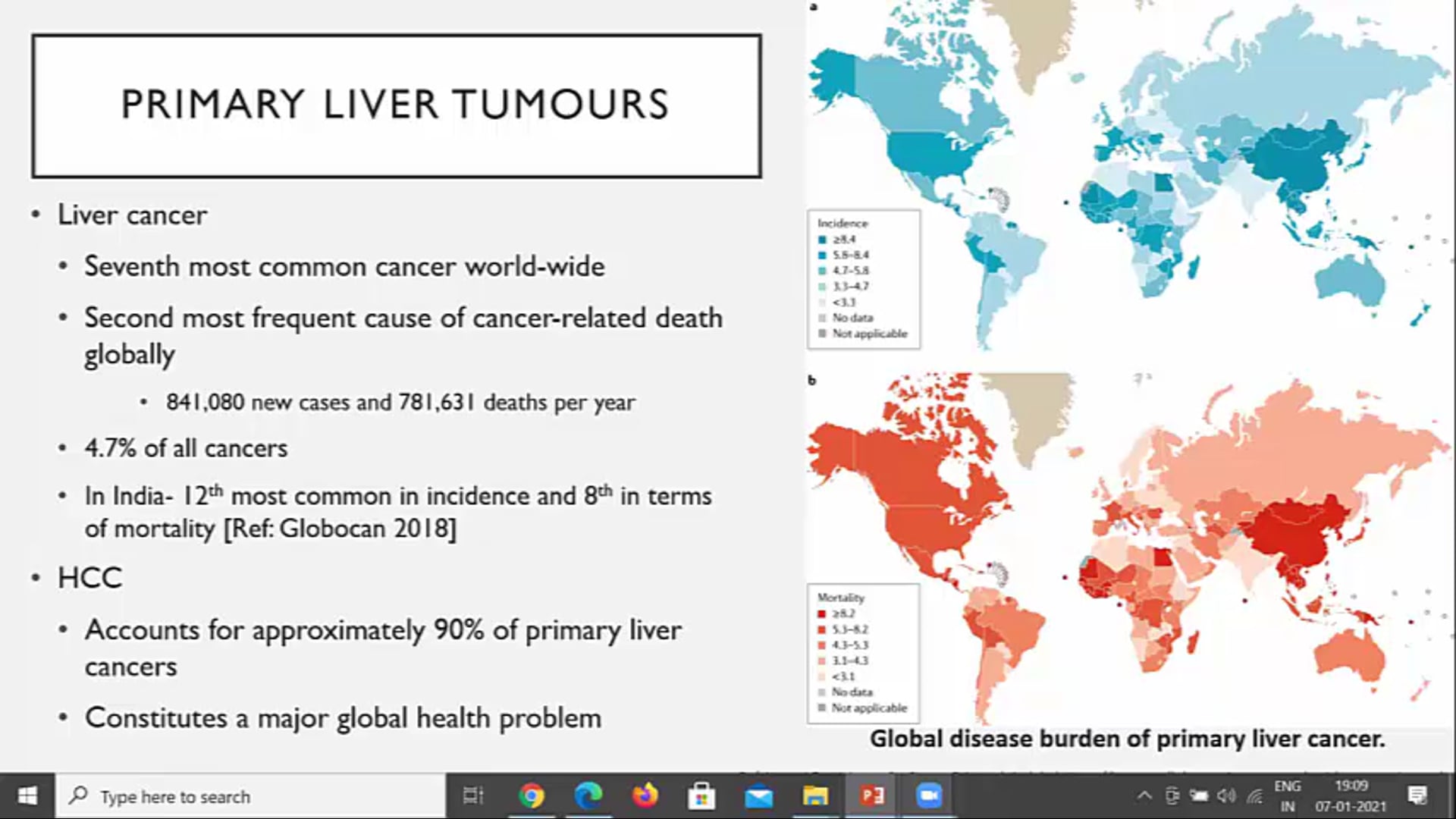
Task: Open Google Chrome from the taskbar
Action: (533, 796)
